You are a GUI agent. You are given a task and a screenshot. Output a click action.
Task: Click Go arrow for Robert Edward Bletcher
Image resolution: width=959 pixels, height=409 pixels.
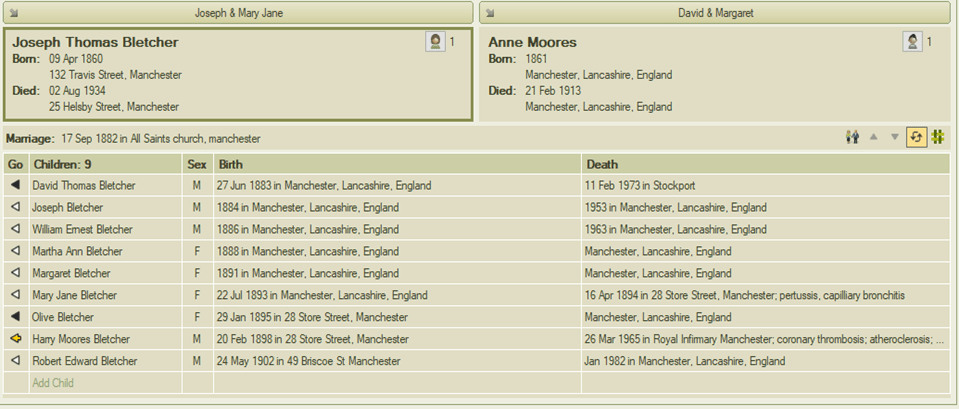(15, 361)
